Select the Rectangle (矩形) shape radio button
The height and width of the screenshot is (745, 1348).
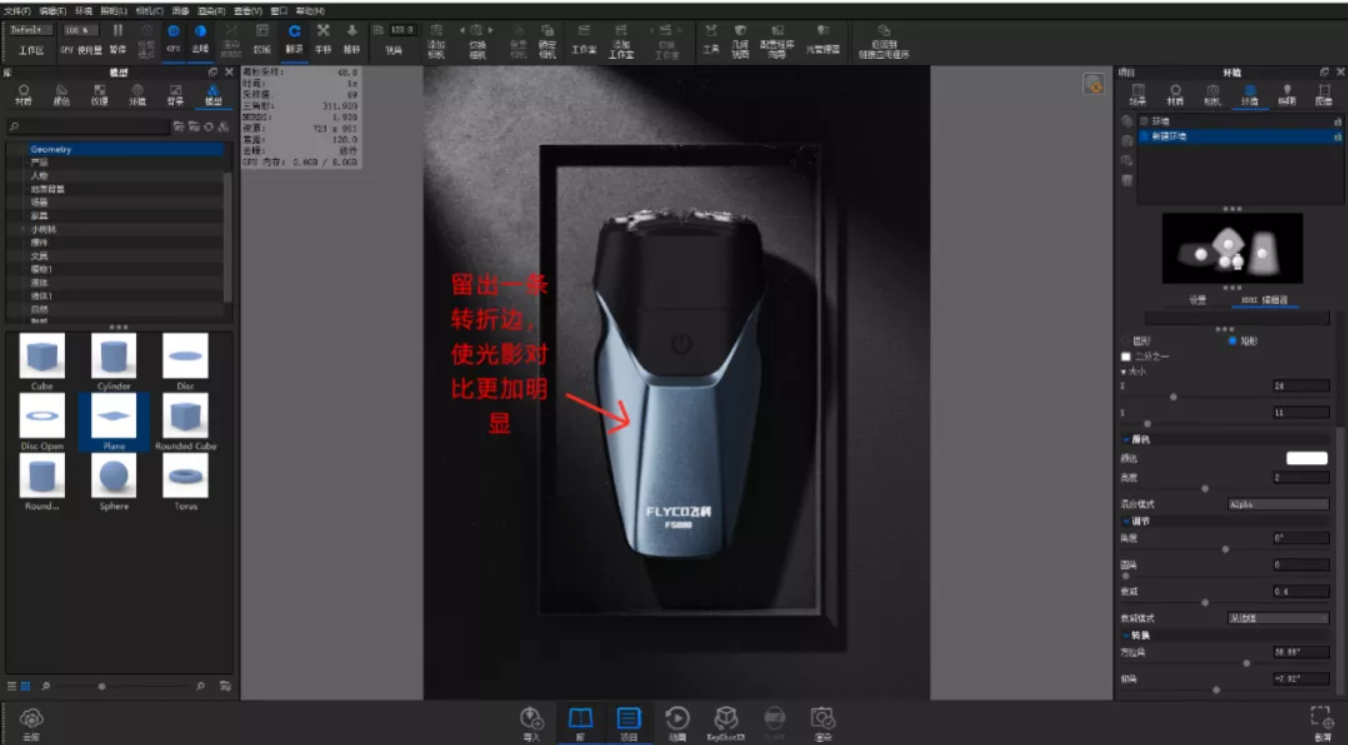1232,341
